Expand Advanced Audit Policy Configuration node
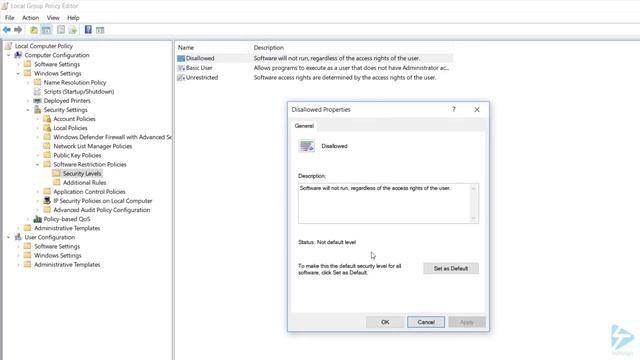 38,210
